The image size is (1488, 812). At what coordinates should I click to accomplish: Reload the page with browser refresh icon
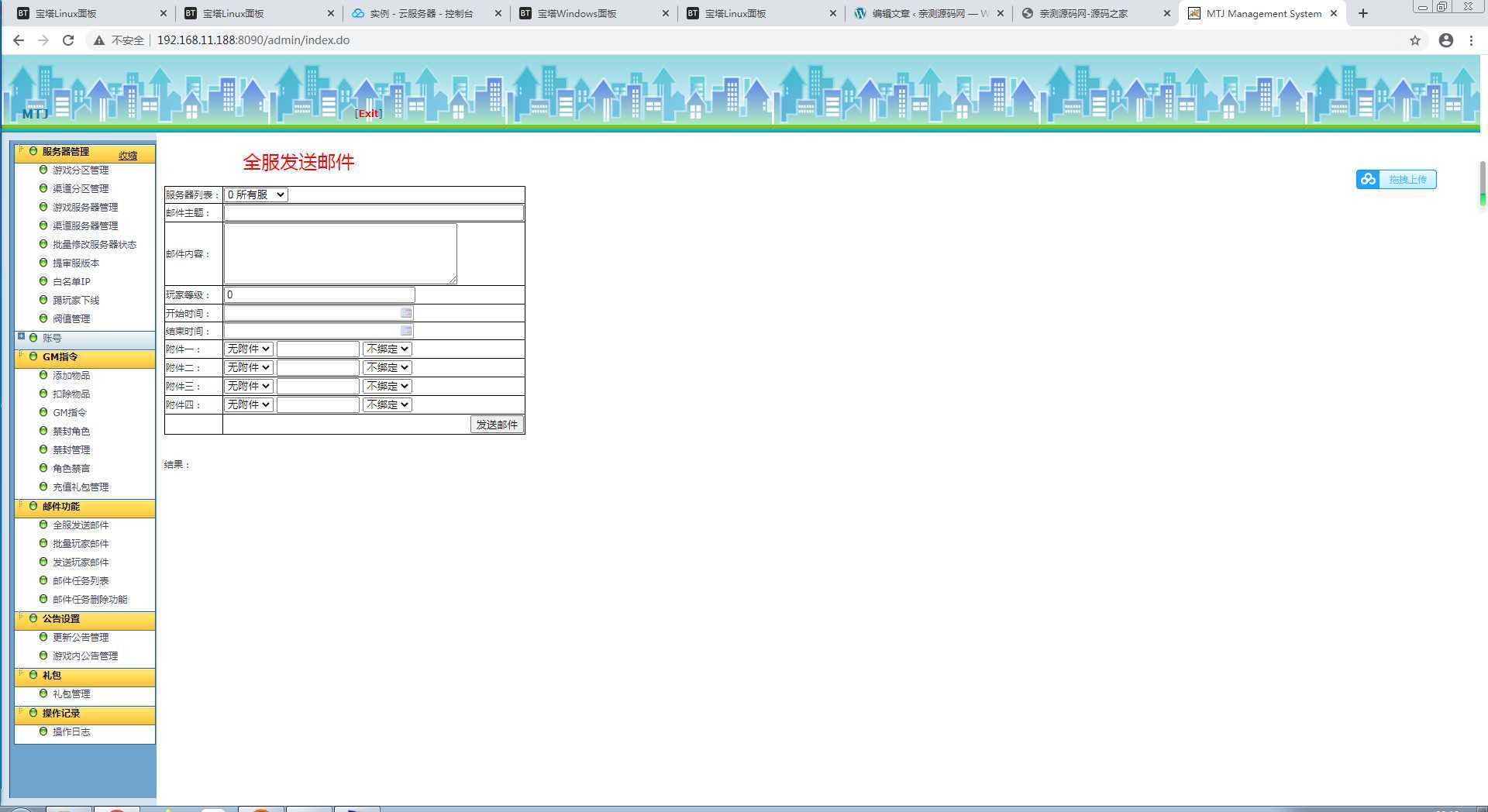(x=68, y=40)
